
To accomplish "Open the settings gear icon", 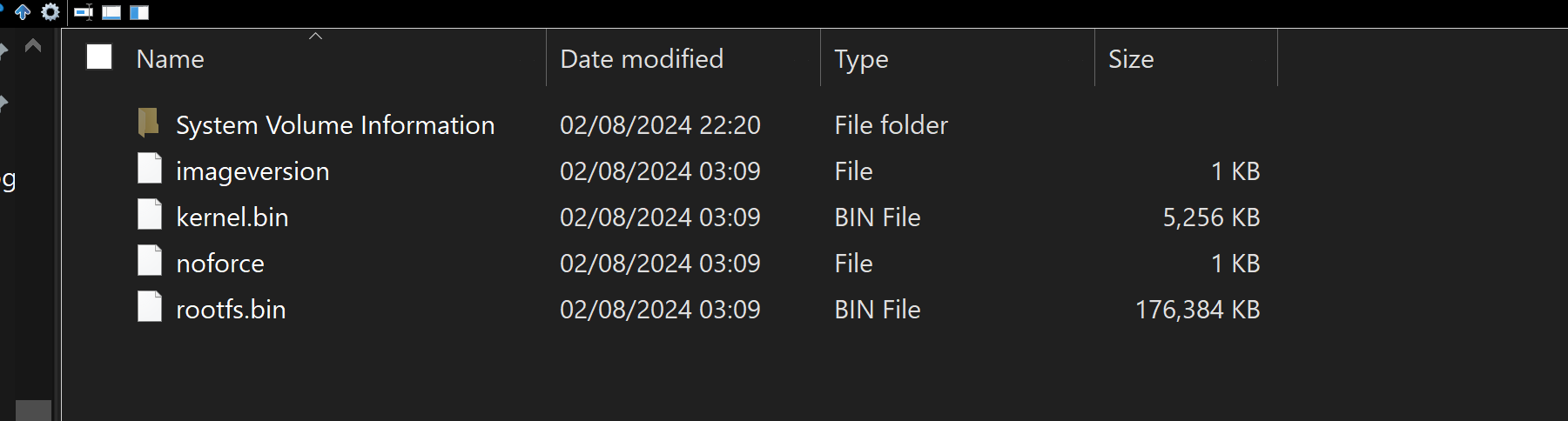I will [x=50, y=12].
